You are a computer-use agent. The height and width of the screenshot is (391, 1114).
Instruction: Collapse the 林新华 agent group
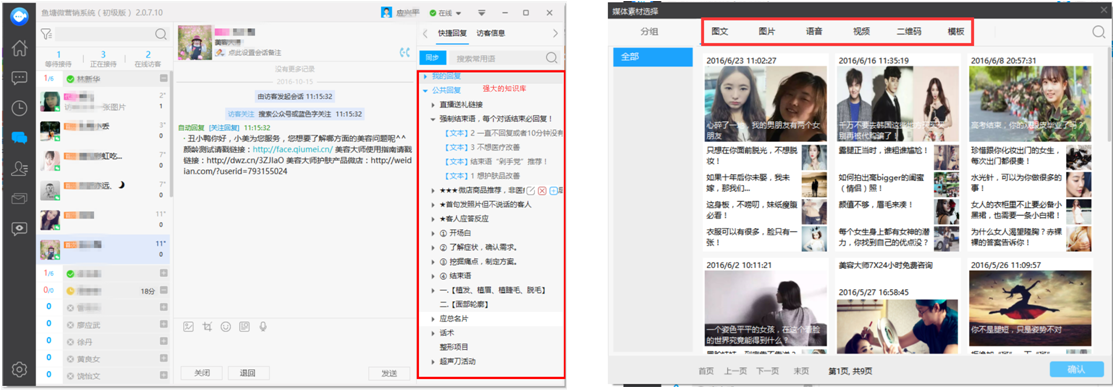(x=163, y=78)
